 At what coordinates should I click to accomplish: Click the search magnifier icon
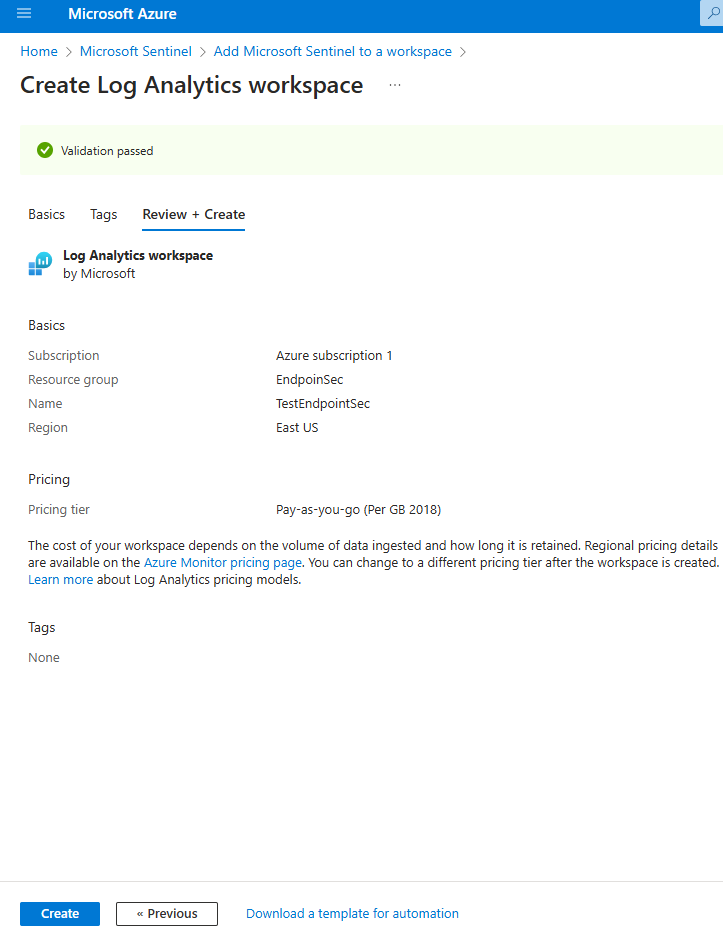712,13
